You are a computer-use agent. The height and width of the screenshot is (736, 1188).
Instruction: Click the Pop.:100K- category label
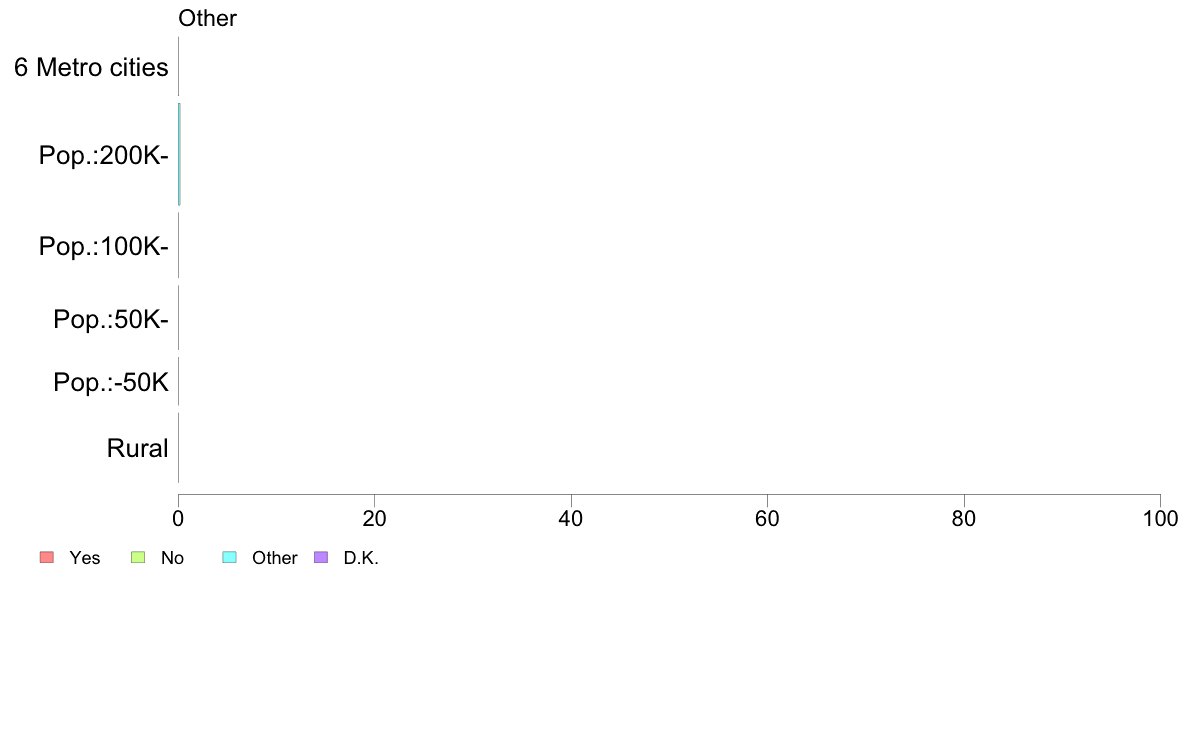tap(104, 246)
